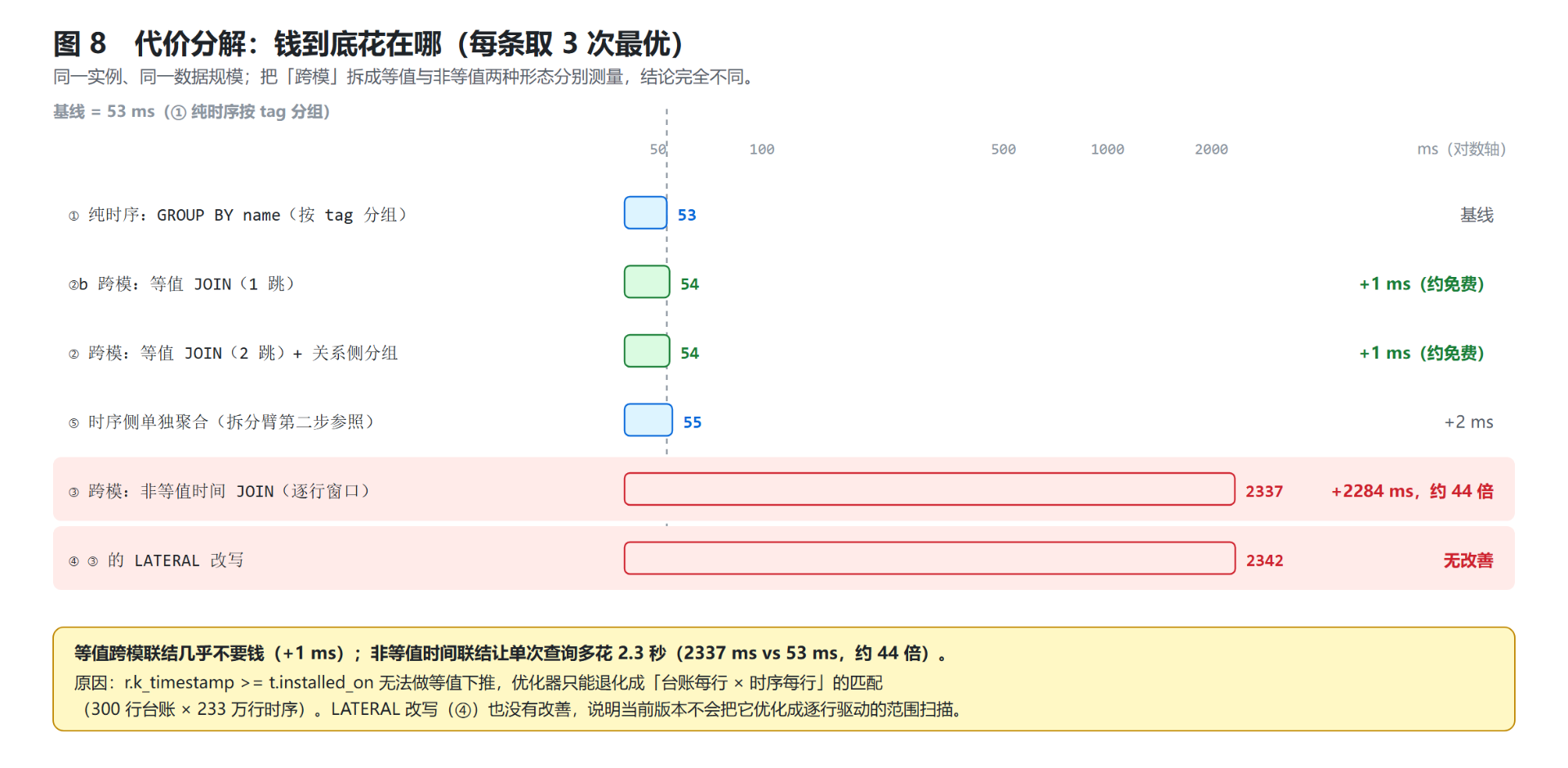This screenshot has height=768, width=1568.
Task: Click the '无改善' annotation
Action: pyautogui.click(x=1468, y=560)
